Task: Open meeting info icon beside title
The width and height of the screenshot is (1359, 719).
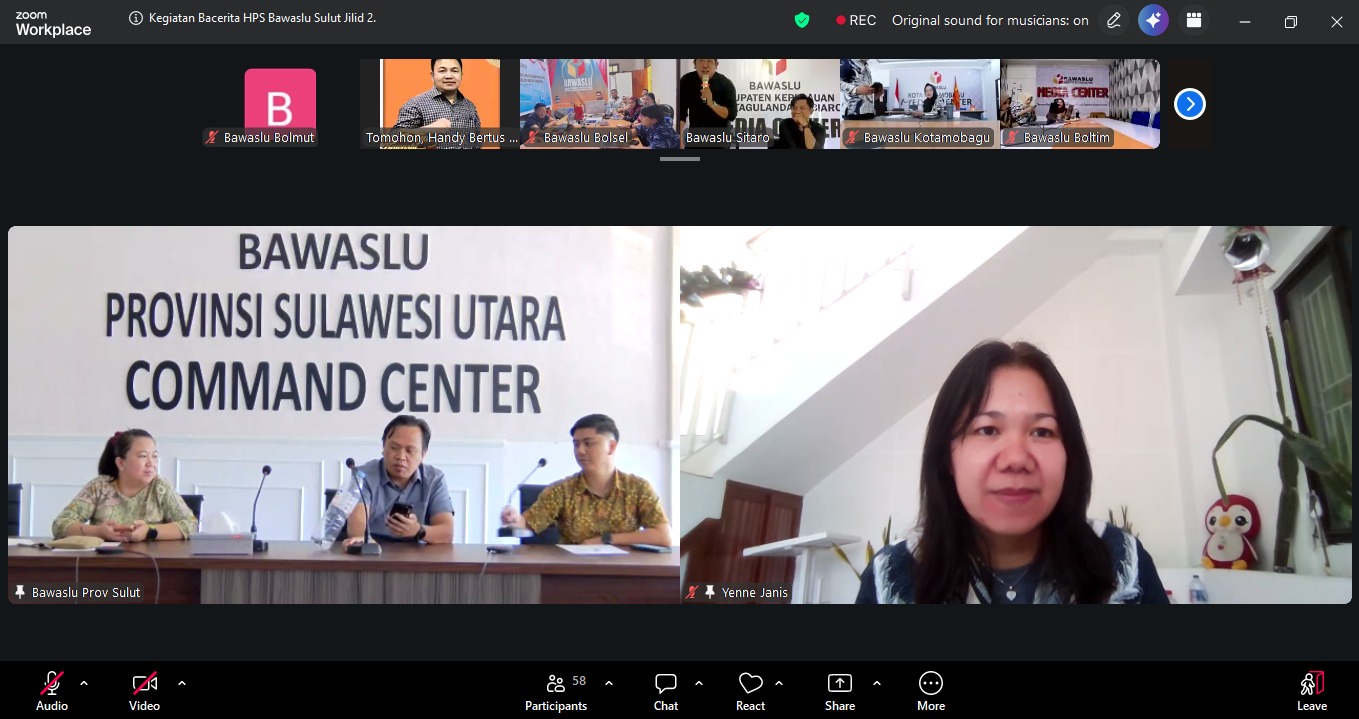Action: coord(136,18)
